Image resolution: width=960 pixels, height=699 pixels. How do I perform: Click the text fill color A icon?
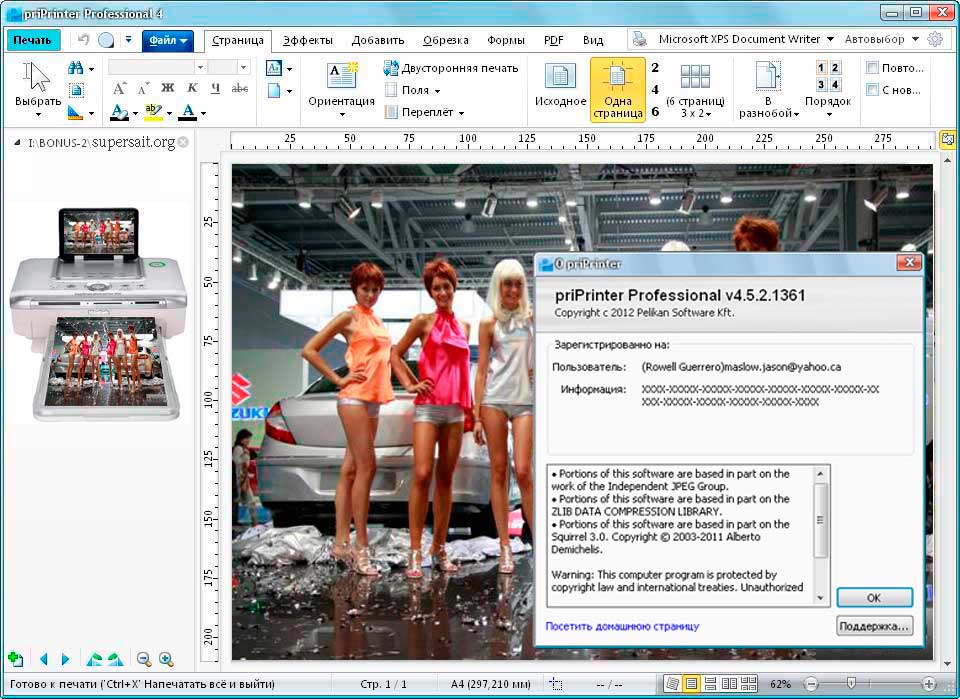click(x=119, y=112)
